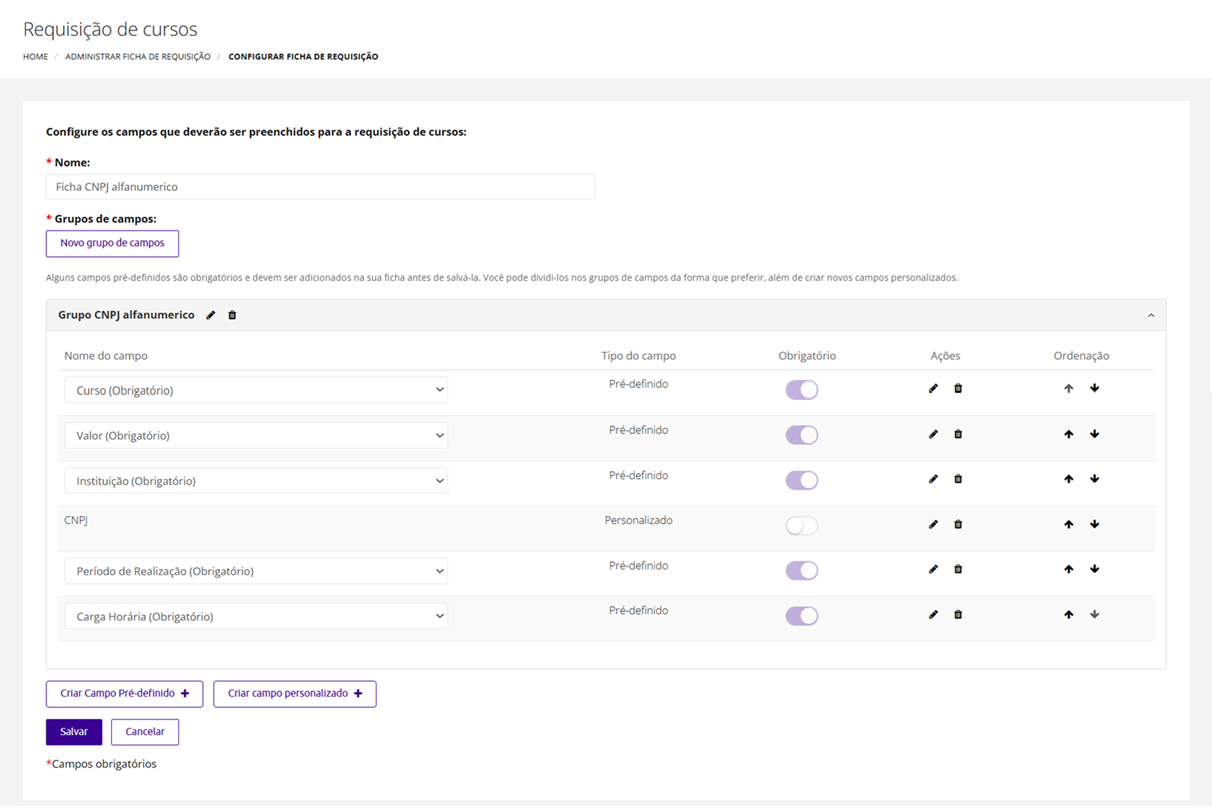1212x808 pixels.
Task: Move Período de Realização field down
Action: (1095, 569)
